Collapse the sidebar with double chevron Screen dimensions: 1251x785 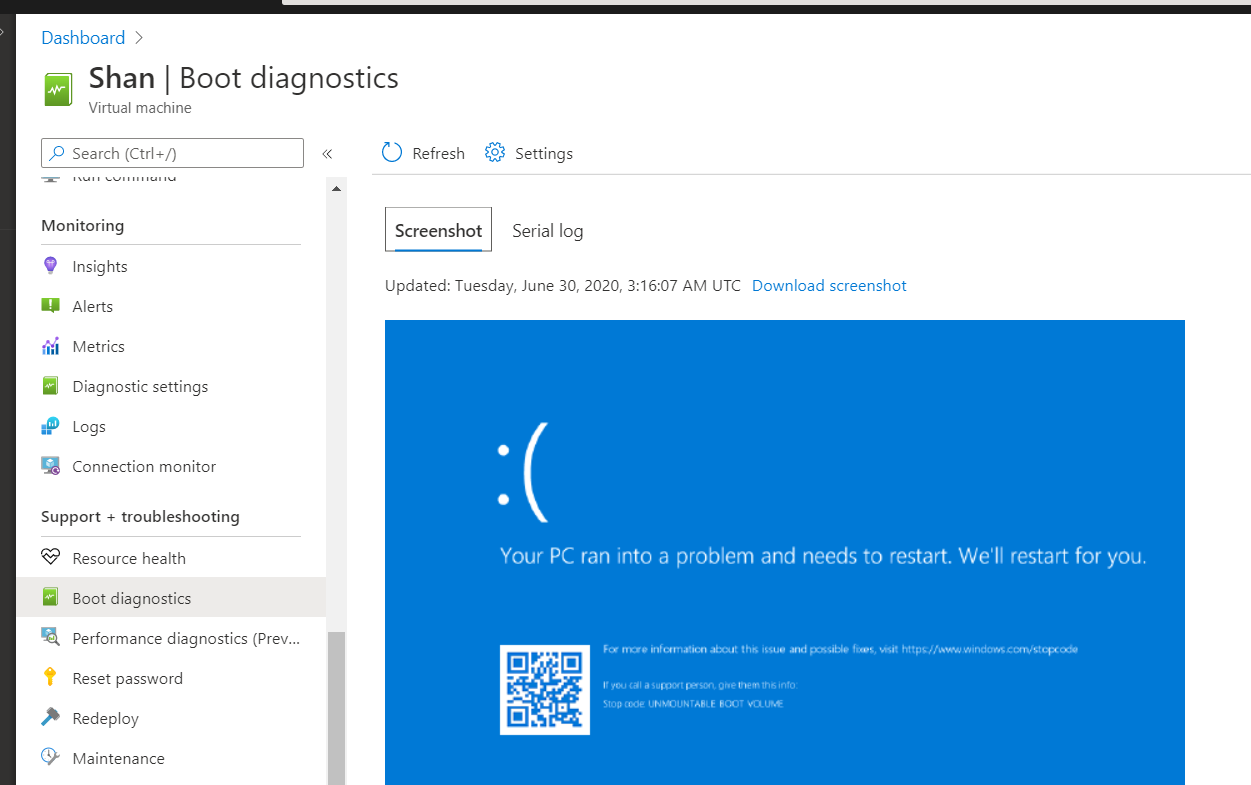point(327,154)
